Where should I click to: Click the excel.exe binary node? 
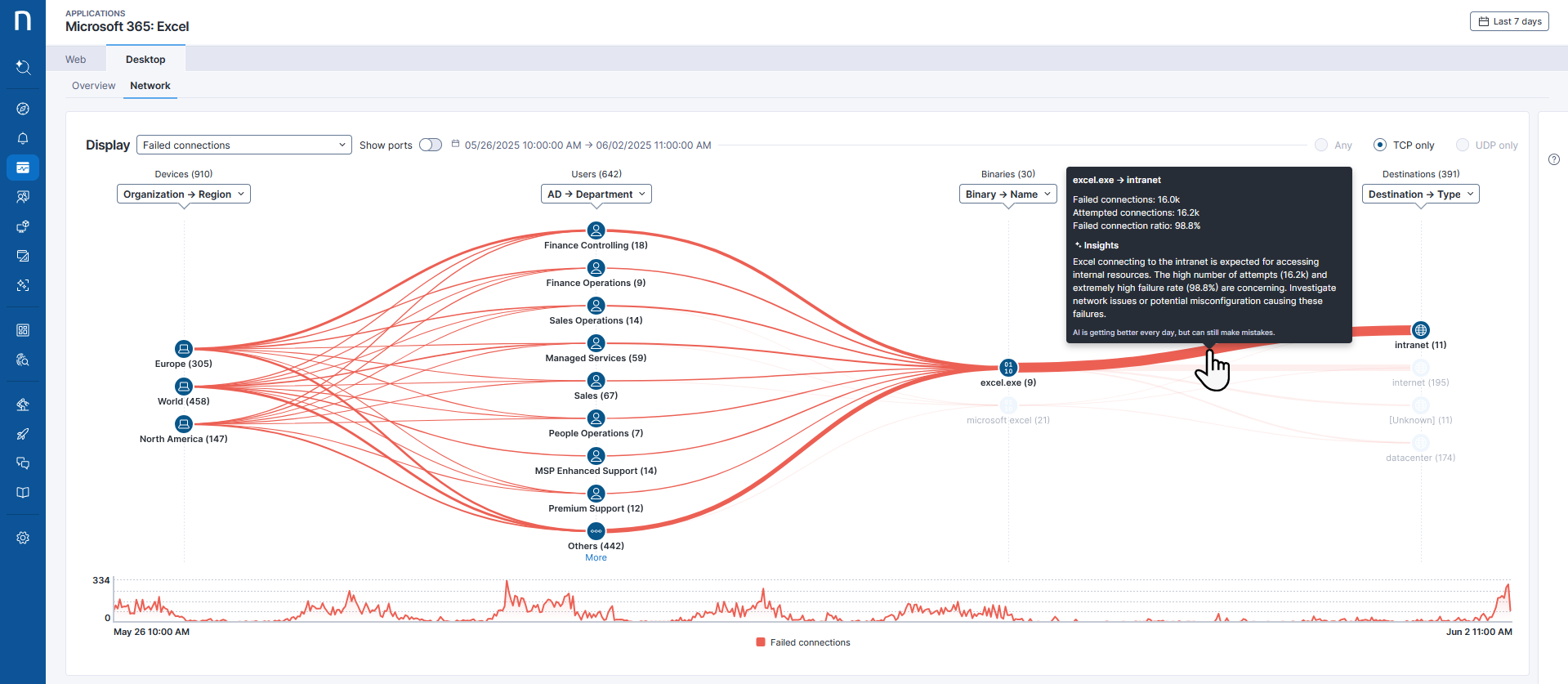tap(1008, 367)
